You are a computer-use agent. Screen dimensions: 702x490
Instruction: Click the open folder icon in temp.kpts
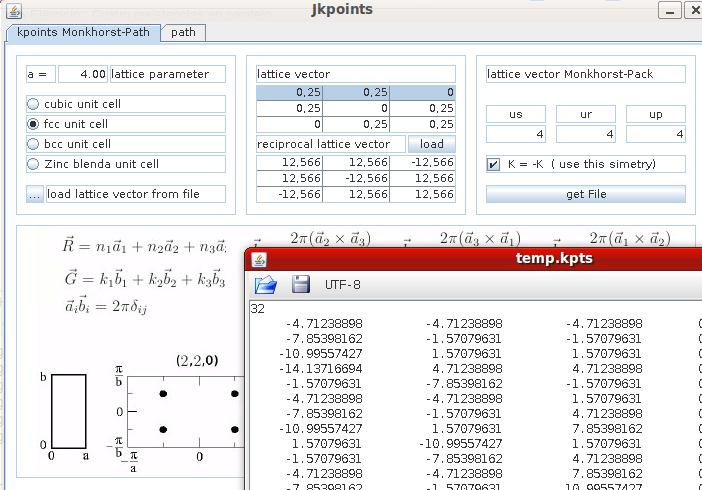[266, 285]
